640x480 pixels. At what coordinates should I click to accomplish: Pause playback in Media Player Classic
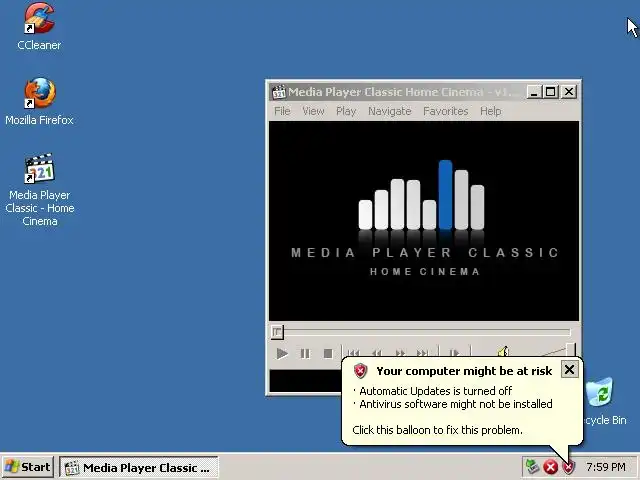pyautogui.click(x=305, y=353)
